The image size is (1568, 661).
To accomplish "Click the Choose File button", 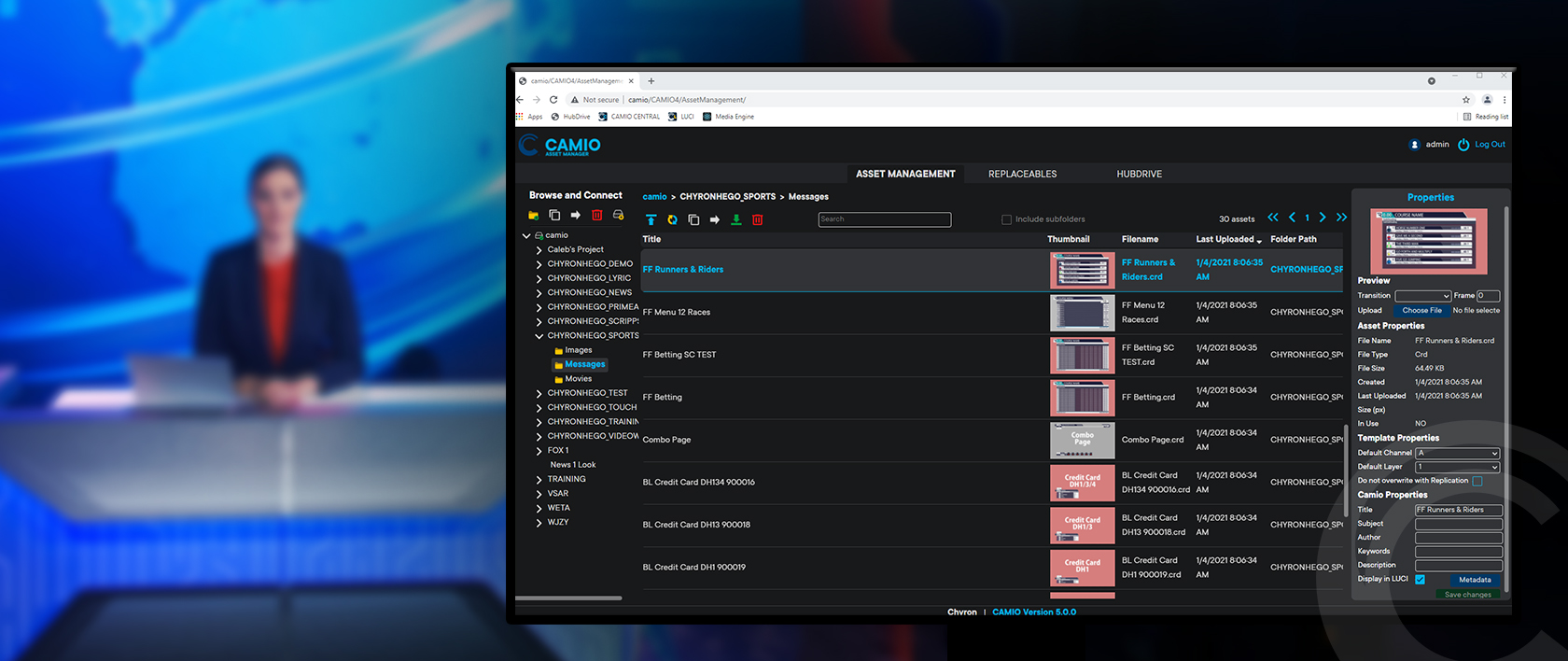I will point(1421,310).
